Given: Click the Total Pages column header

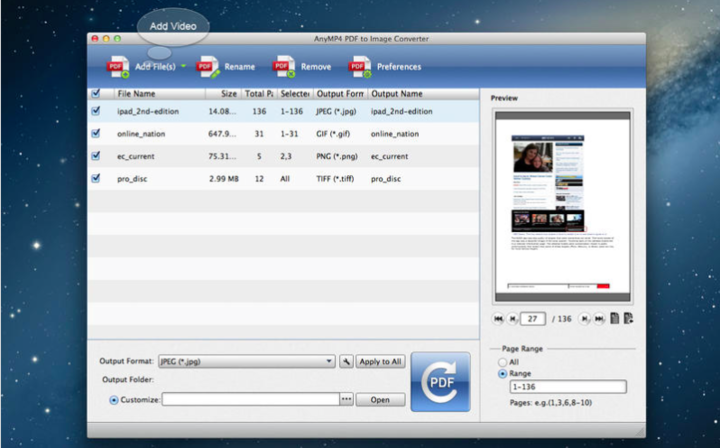Looking at the screenshot, I should click(x=259, y=94).
